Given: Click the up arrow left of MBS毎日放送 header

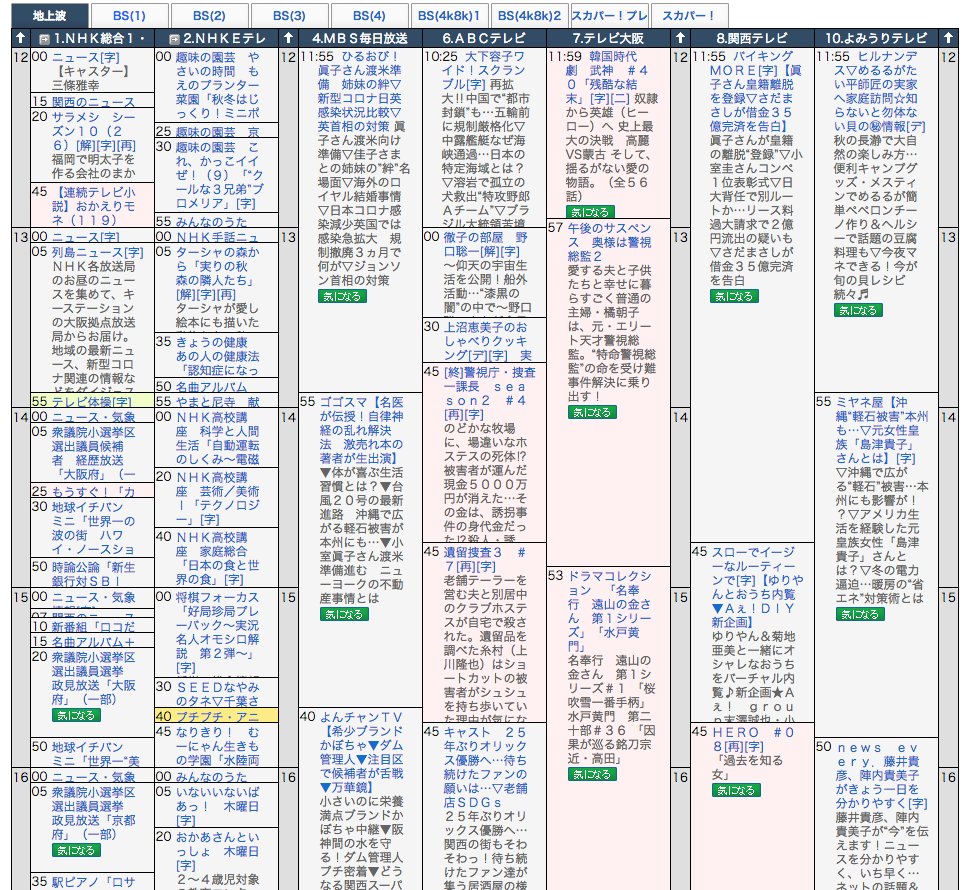Looking at the screenshot, I should 288,38.
